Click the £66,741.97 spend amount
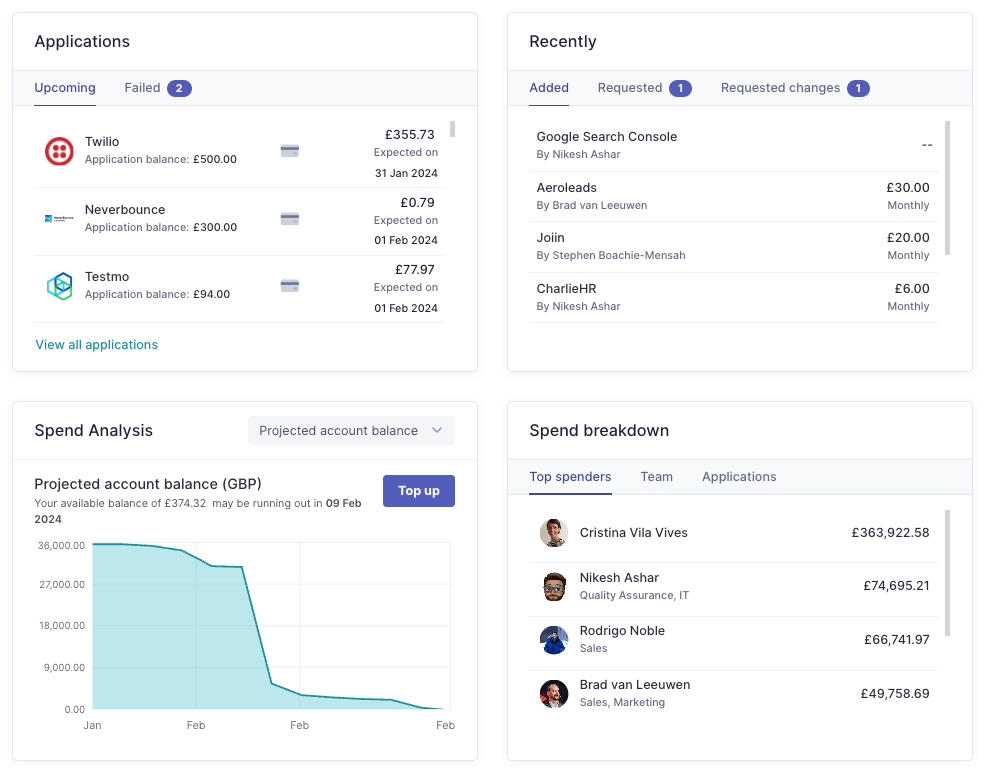Image resolution: width=984 pixels, height=775 pixels. pyautogui.click(x=896, y=640)
